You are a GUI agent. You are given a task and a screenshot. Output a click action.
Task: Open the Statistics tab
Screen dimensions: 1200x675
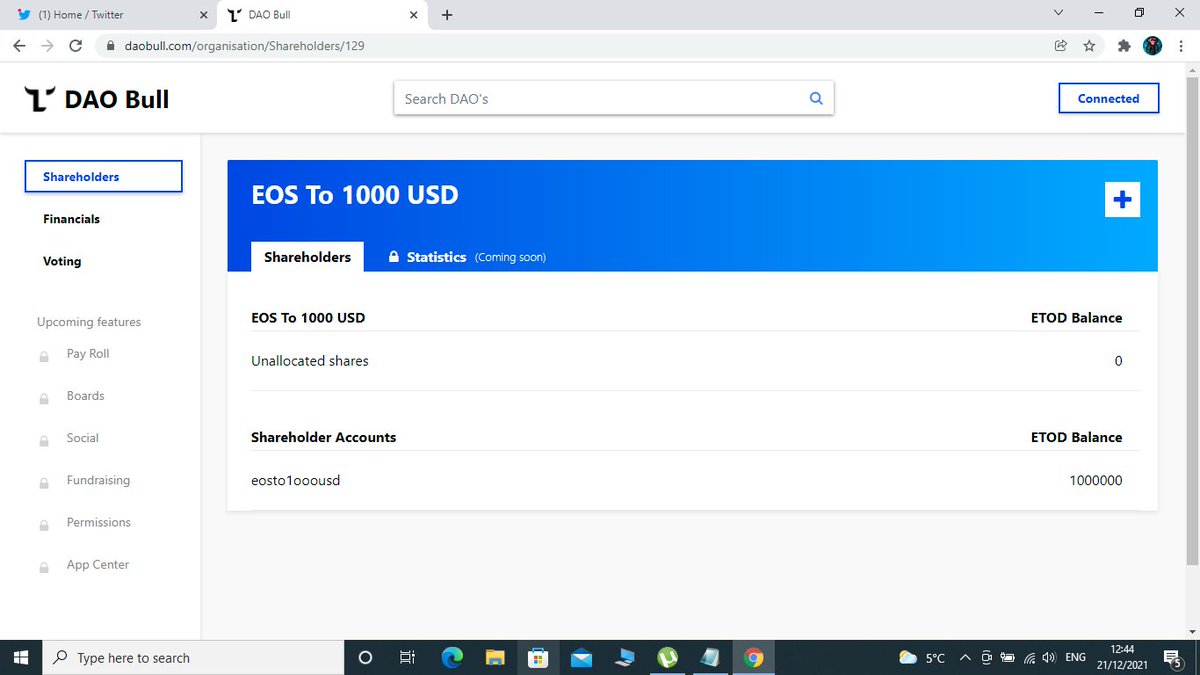point(436,257)
